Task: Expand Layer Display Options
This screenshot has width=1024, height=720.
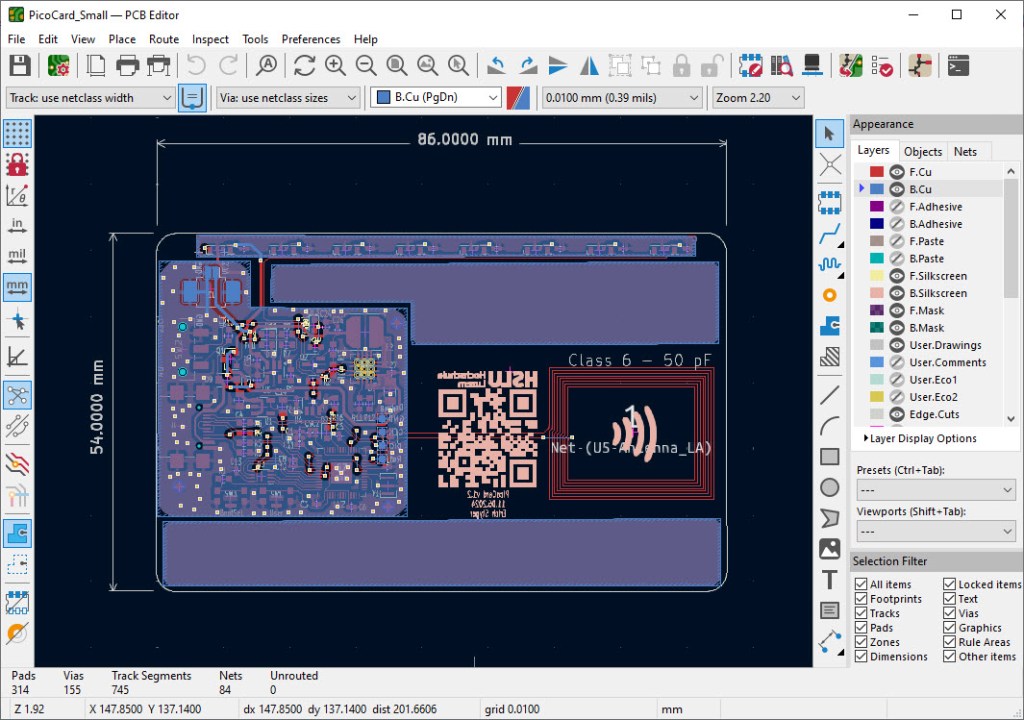Action: tap(919, 438)
